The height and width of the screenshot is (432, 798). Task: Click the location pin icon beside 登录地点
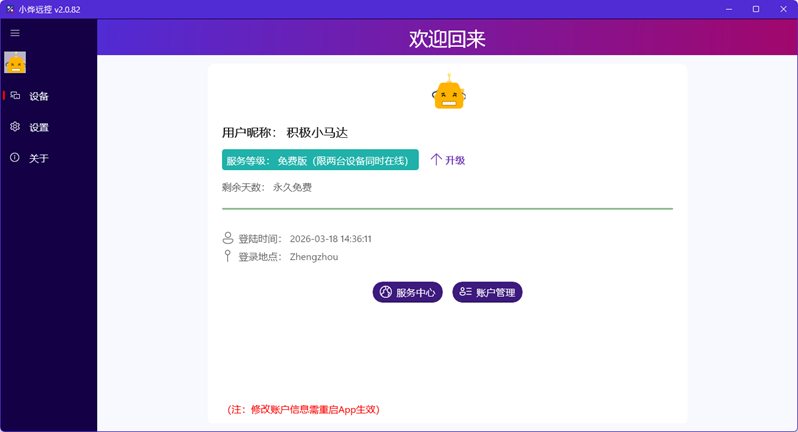click(x=228, y=257)
